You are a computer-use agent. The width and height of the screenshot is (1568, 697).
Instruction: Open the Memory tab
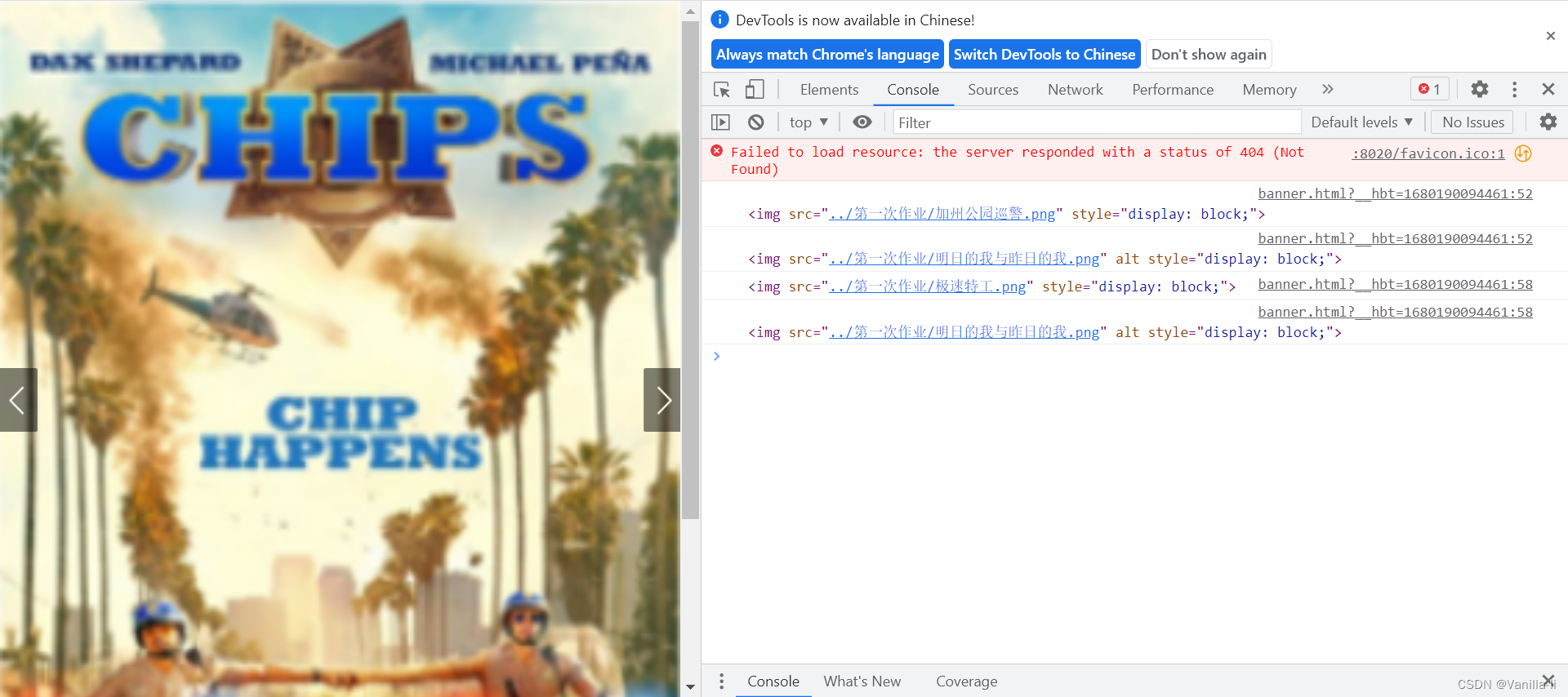coord(1269,90)
